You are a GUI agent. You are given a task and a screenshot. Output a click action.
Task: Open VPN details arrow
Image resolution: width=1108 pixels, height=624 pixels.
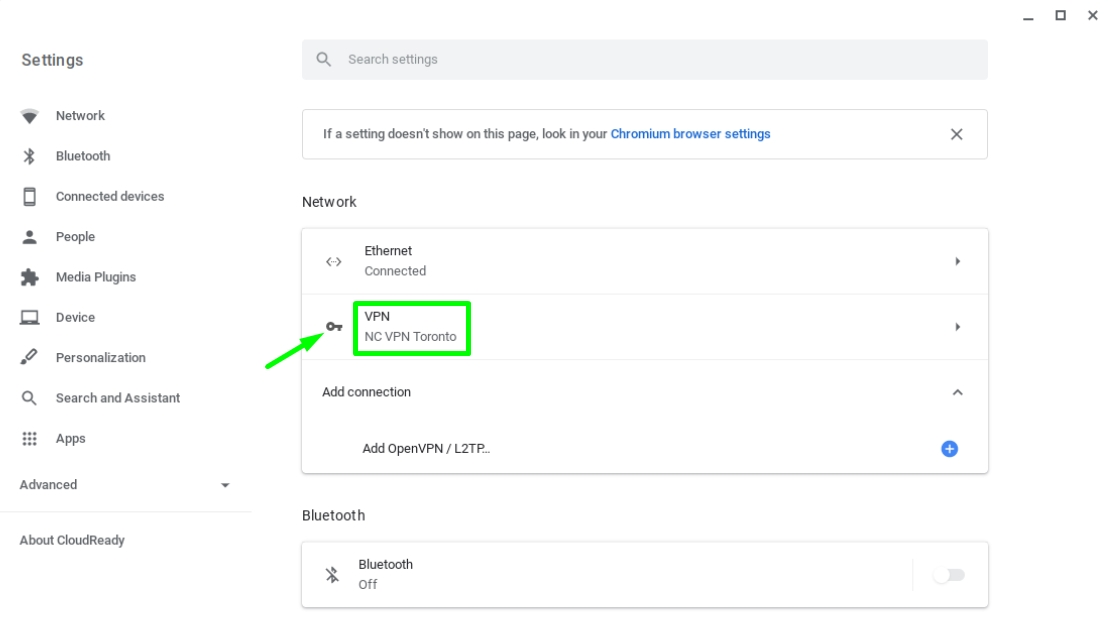click(957, 327)
